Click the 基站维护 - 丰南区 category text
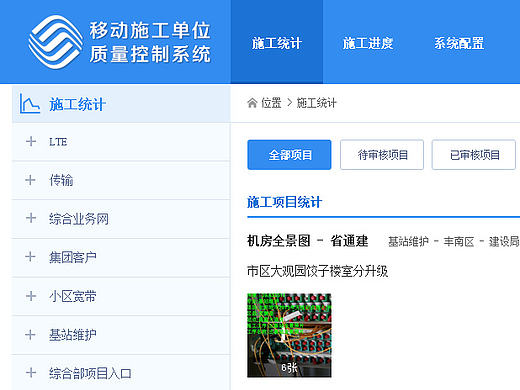This screenshot has height=390, width=520. click(431, 241)
